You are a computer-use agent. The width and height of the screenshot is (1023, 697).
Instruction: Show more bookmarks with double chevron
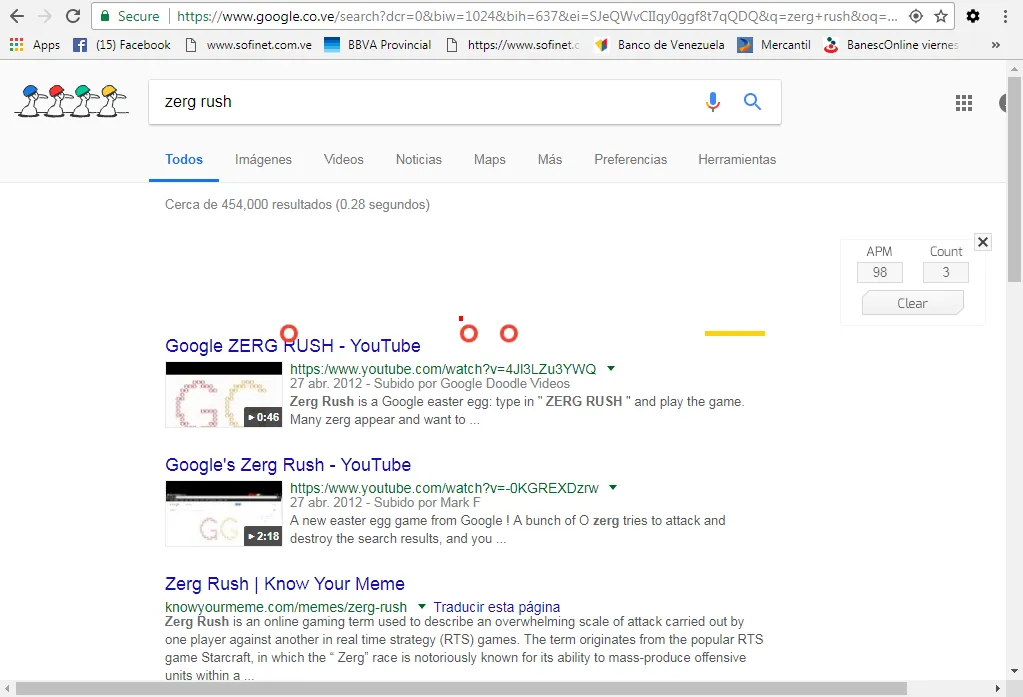tap(996, 44)
